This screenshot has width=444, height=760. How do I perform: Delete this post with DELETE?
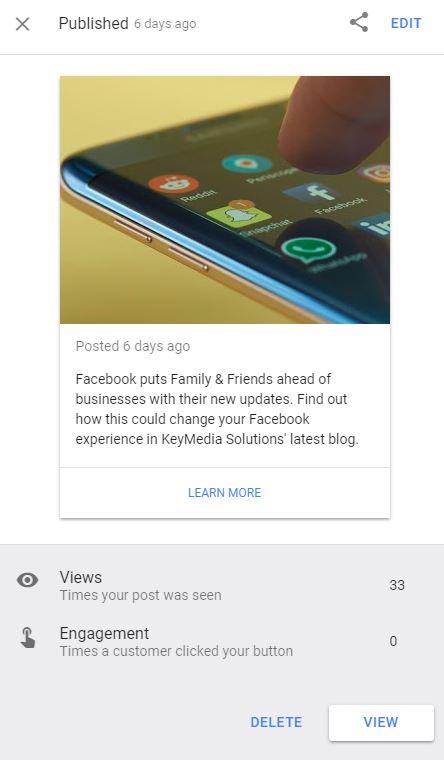point(276,722)
